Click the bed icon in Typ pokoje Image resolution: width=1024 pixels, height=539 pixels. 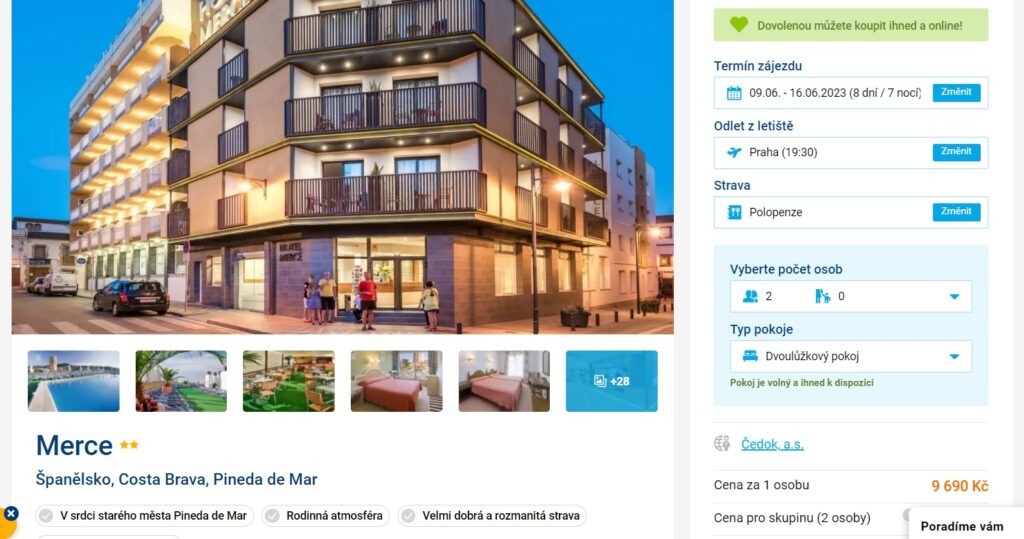(750, 356)
